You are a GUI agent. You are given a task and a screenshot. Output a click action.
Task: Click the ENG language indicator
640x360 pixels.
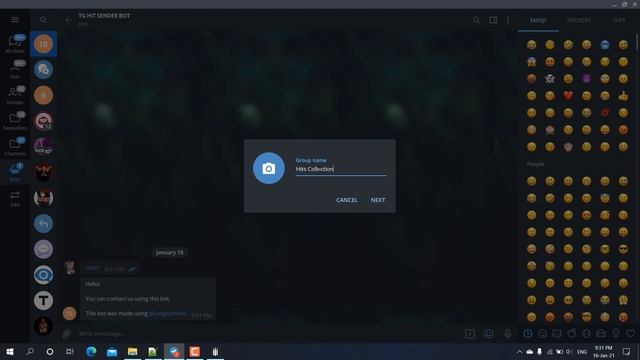coord(582,351)
